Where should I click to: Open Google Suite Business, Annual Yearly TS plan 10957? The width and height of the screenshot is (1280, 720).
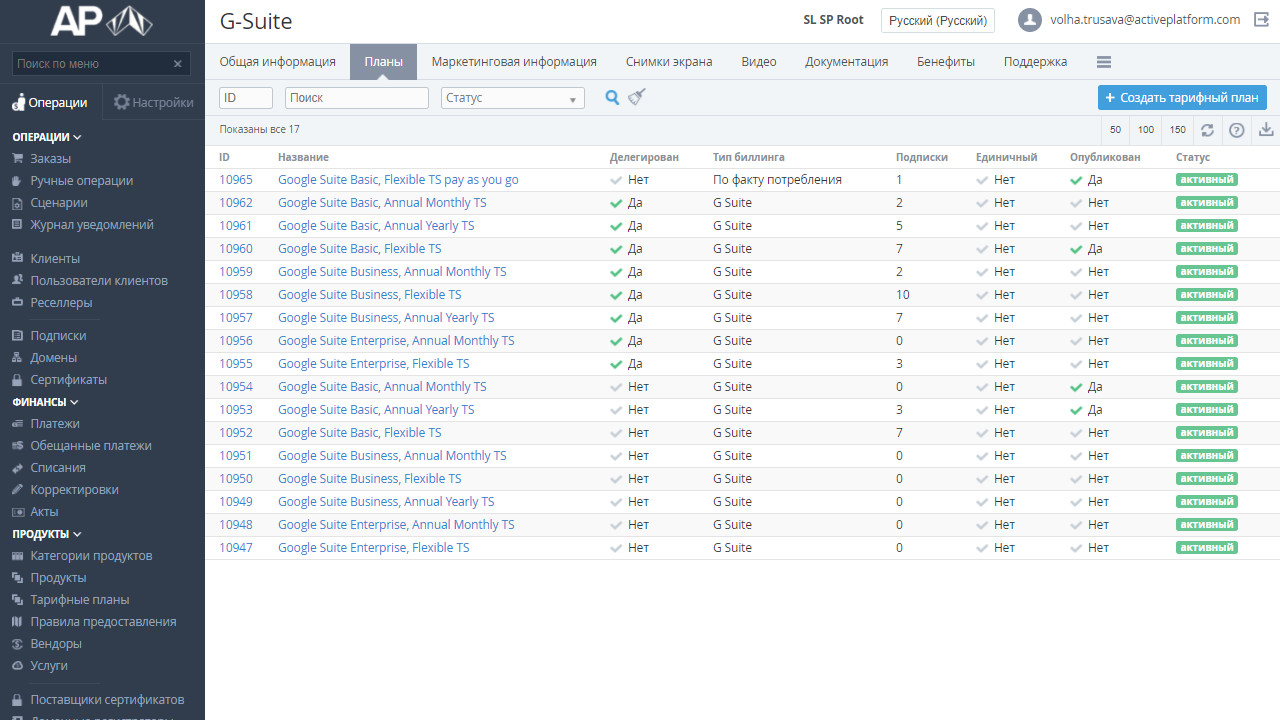tap(386, 318)
